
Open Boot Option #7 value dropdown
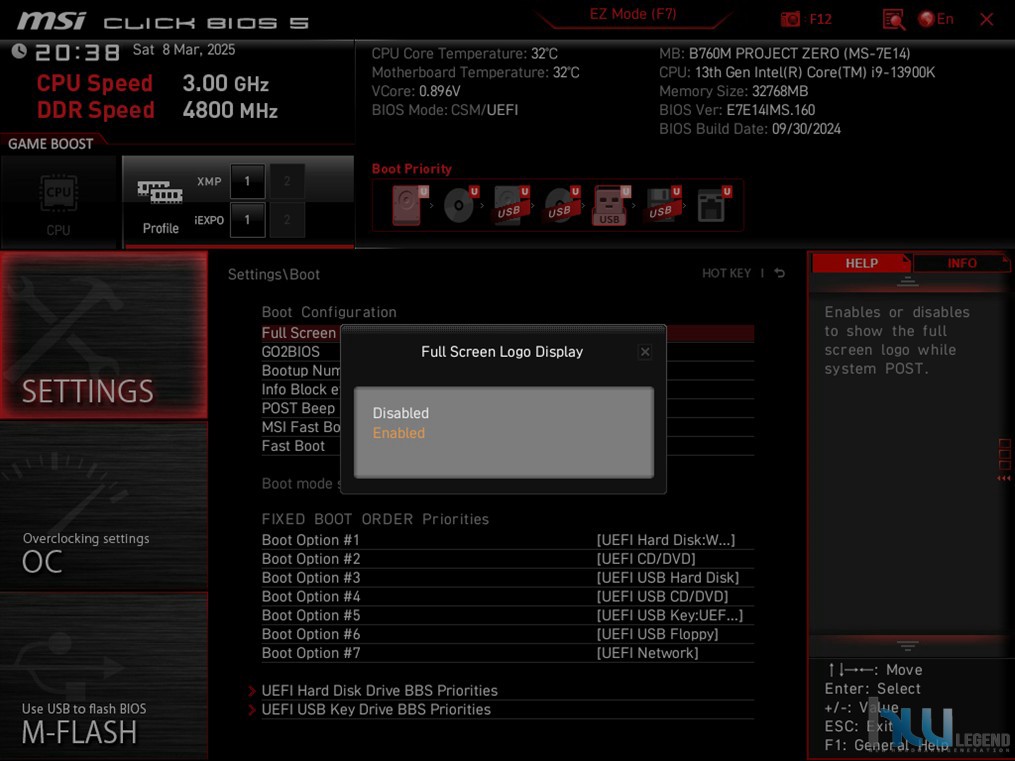click(647, 653)
